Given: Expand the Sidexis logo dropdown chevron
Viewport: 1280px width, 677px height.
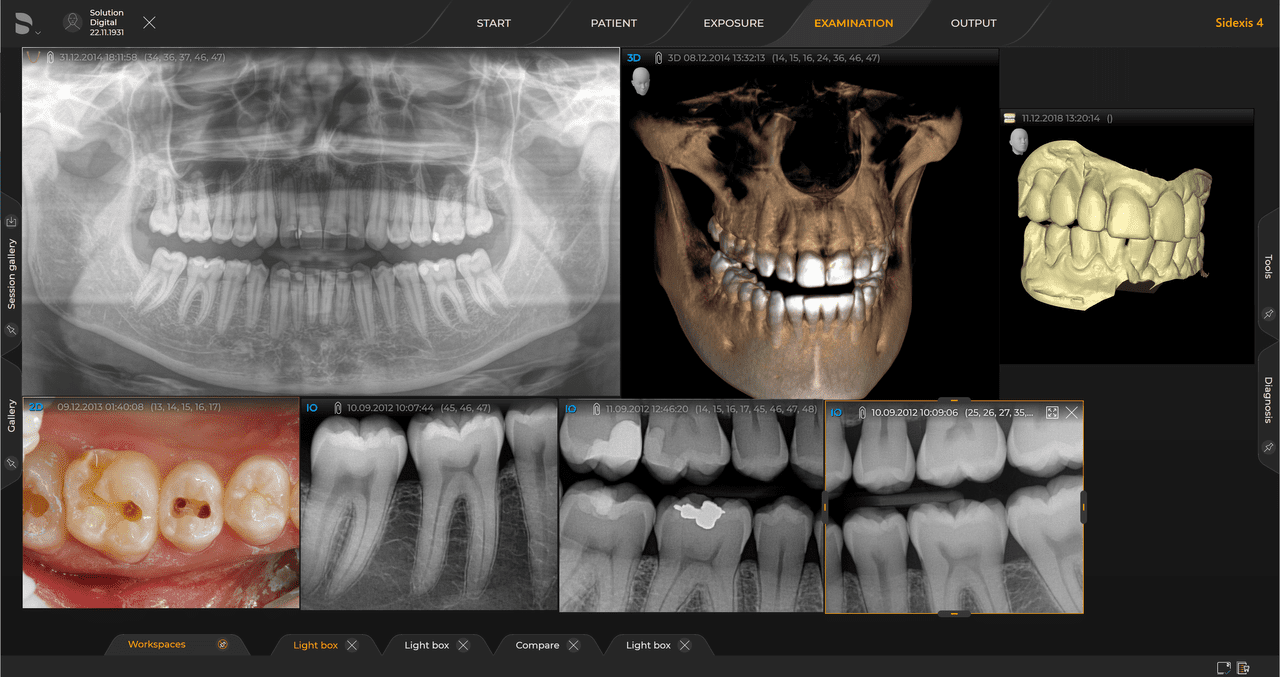Looking at the screenshot, I should click(38, 30).
